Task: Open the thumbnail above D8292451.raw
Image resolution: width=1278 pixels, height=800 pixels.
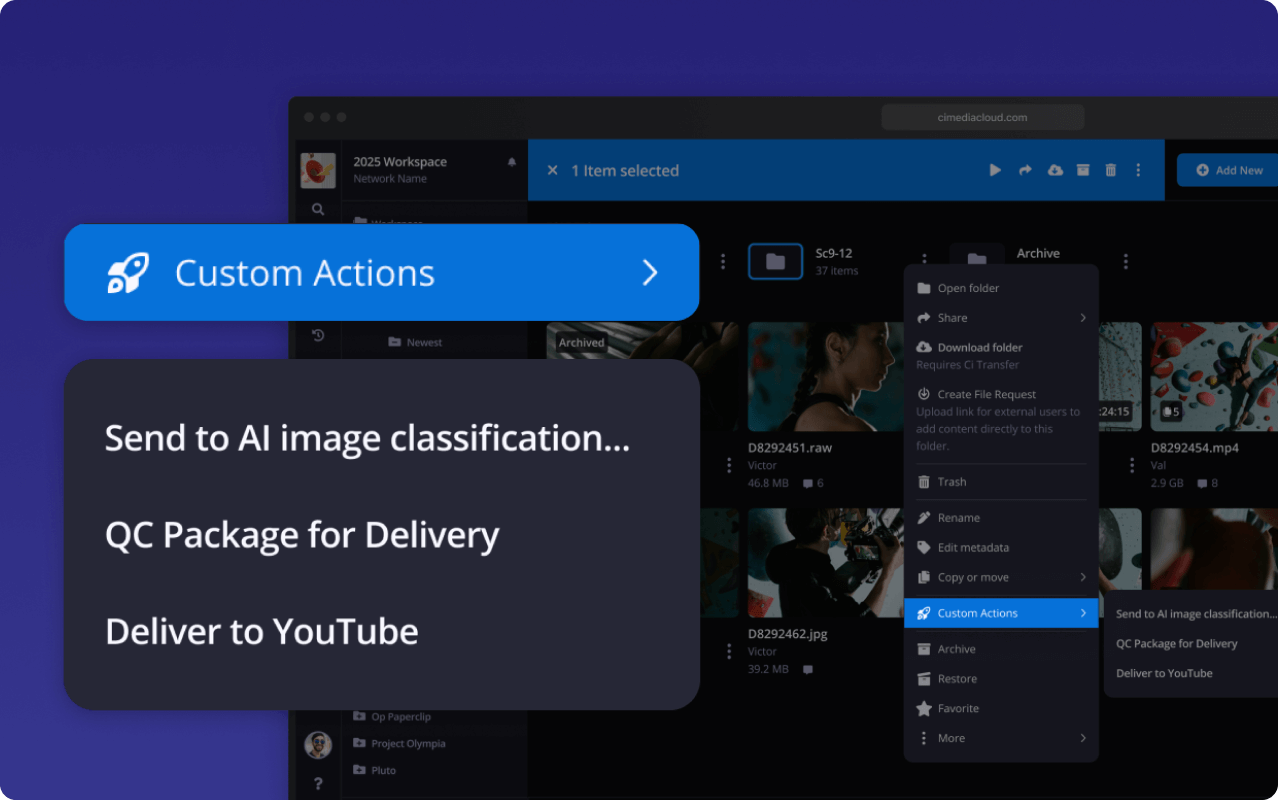Action: (825, 376)
